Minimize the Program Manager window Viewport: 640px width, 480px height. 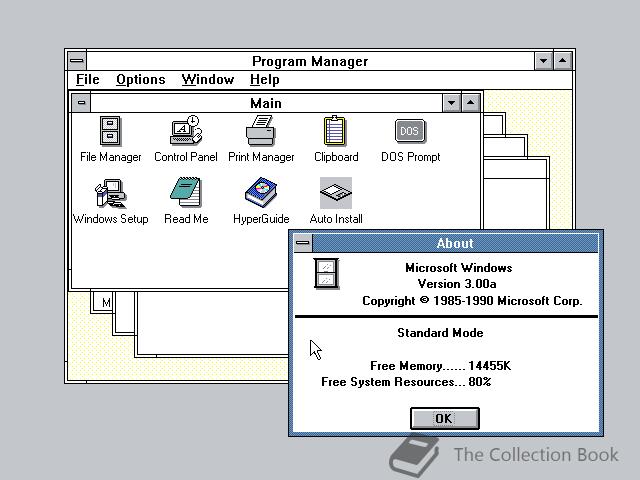pyautogui.click(x=543, y=61)
